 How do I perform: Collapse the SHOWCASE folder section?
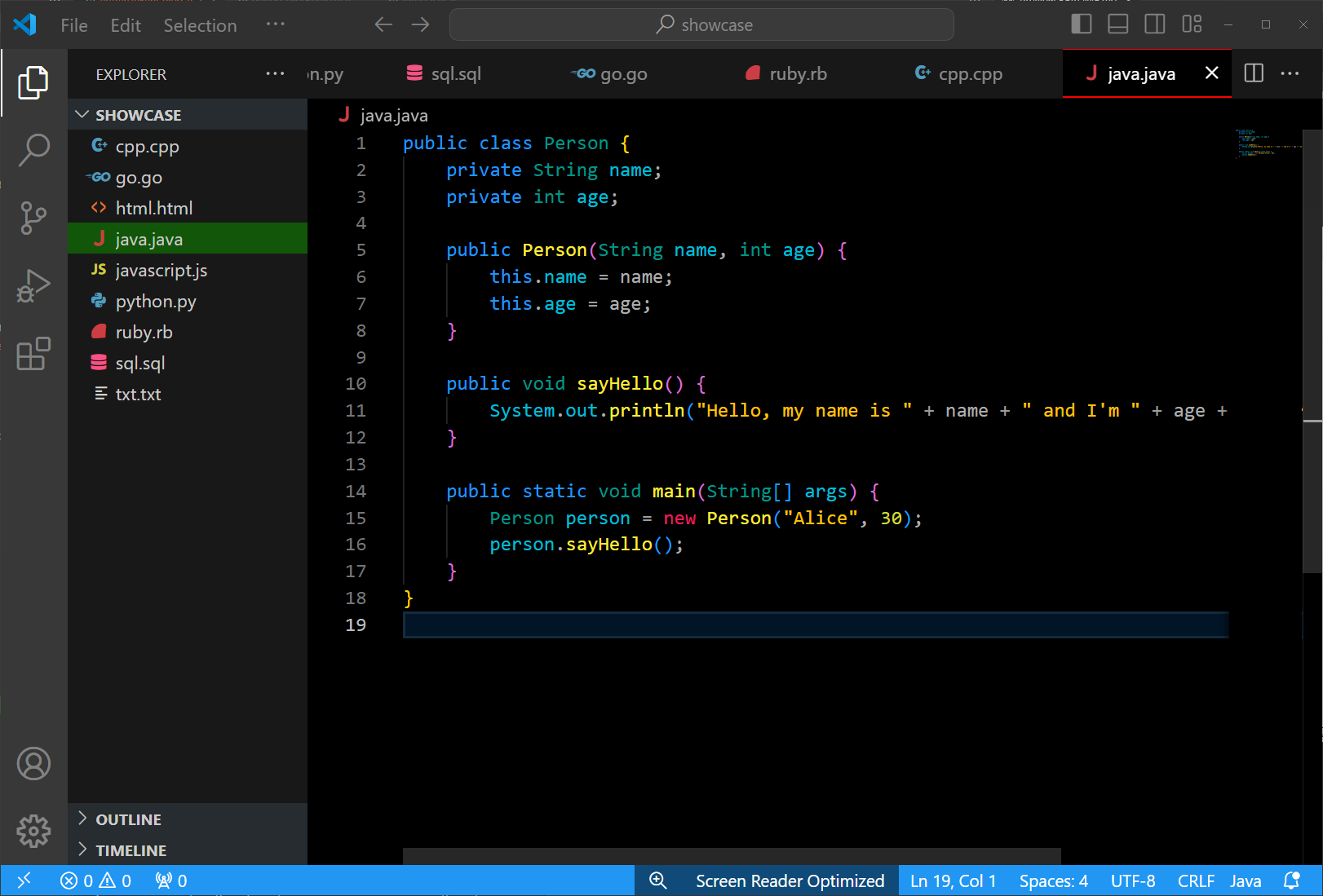pos(188,115)
